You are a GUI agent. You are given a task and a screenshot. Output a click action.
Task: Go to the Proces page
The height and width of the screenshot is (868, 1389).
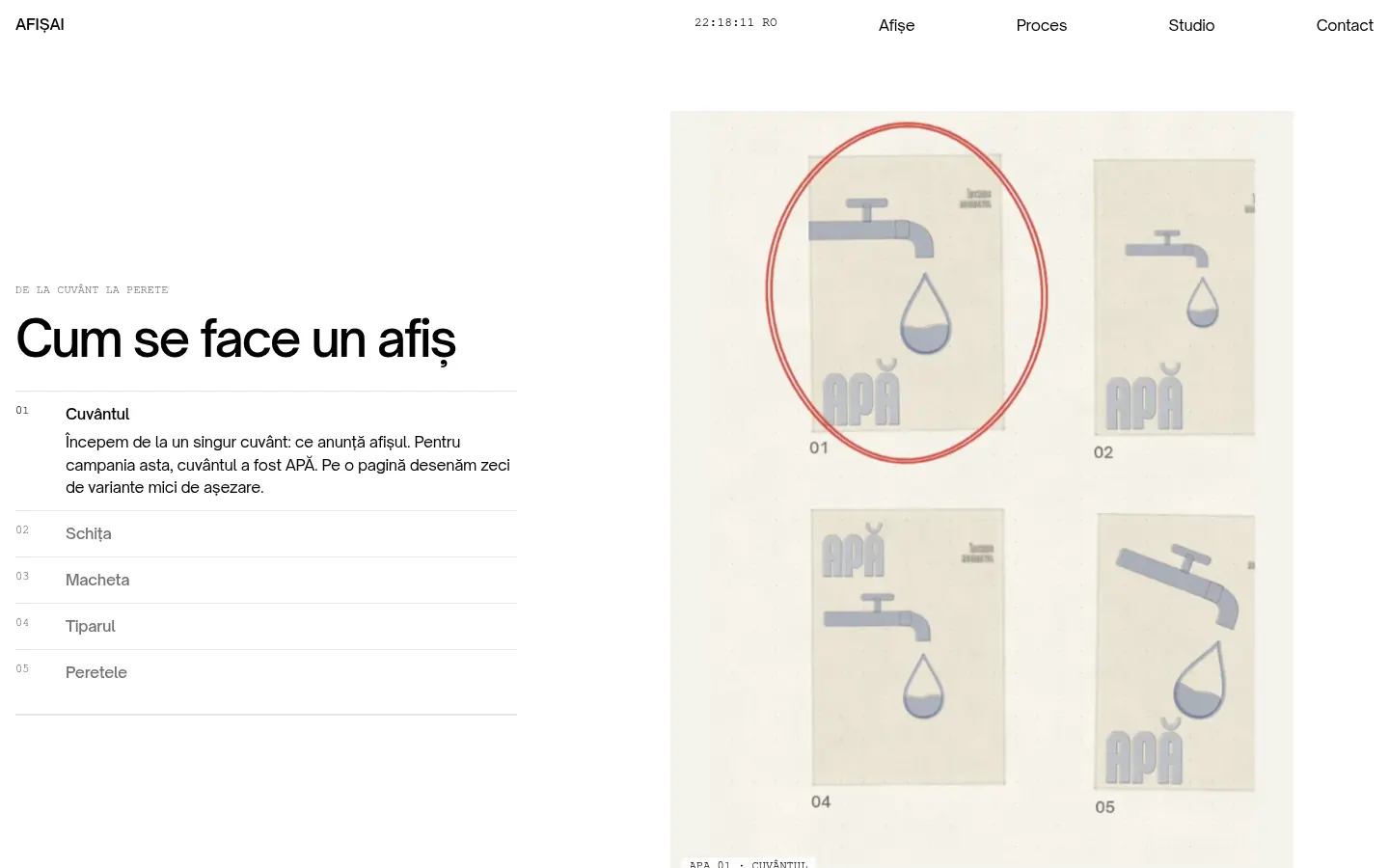coord(1041,25)
